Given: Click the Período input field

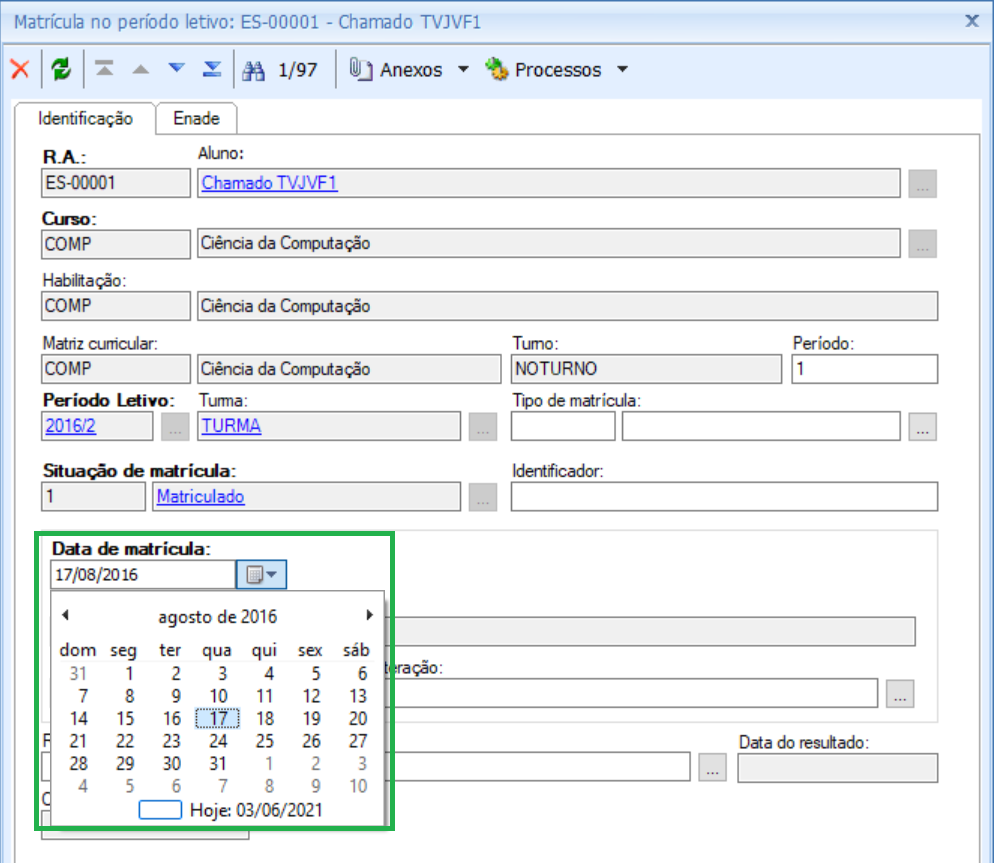Looking at the screenshot, I should 865,369.
